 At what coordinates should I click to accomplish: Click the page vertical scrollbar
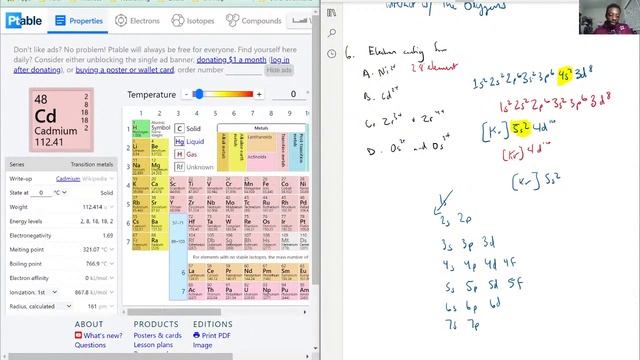[x=316, y=151]
